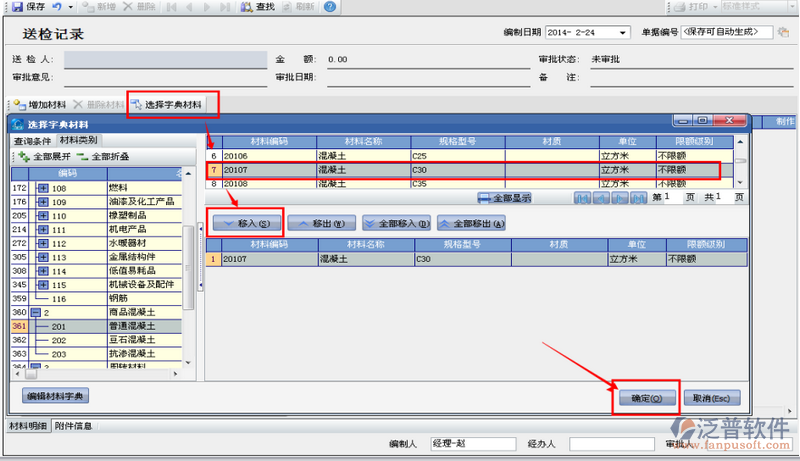Viewport: 800px width, 461px height.
Task: Go to next page of material list
Action: [619, 198]
